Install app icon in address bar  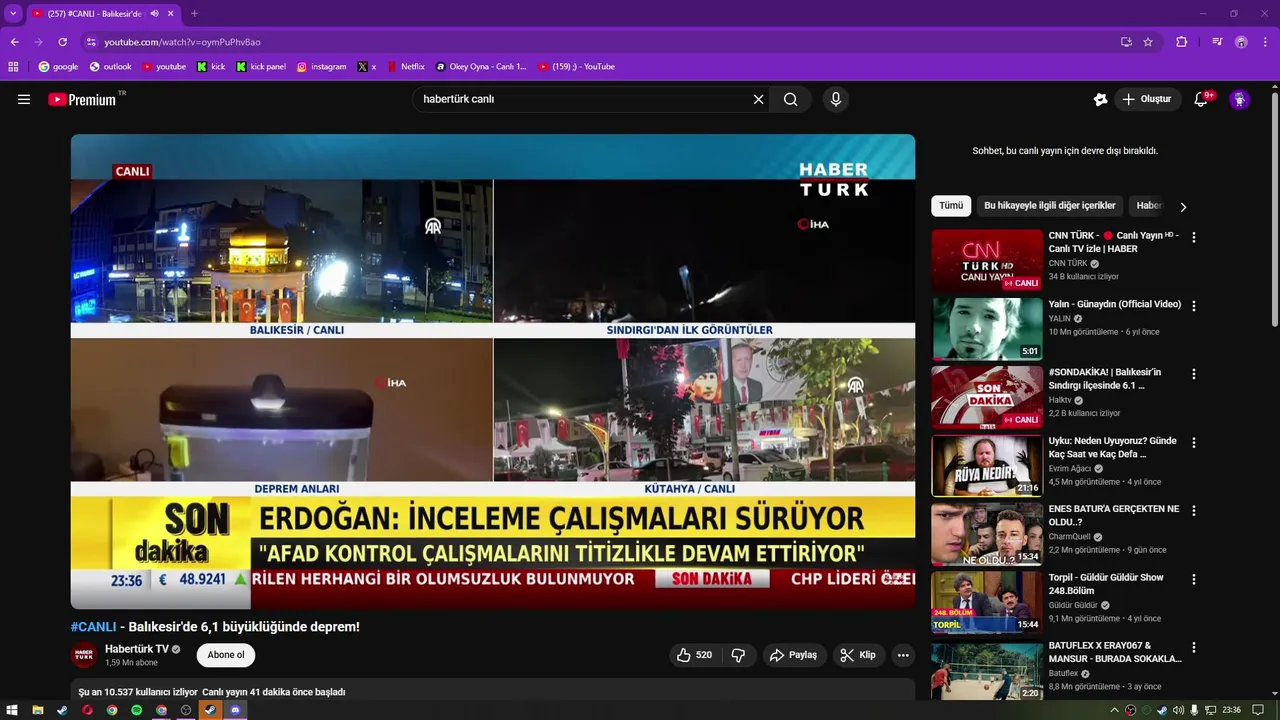(1126, 42)
